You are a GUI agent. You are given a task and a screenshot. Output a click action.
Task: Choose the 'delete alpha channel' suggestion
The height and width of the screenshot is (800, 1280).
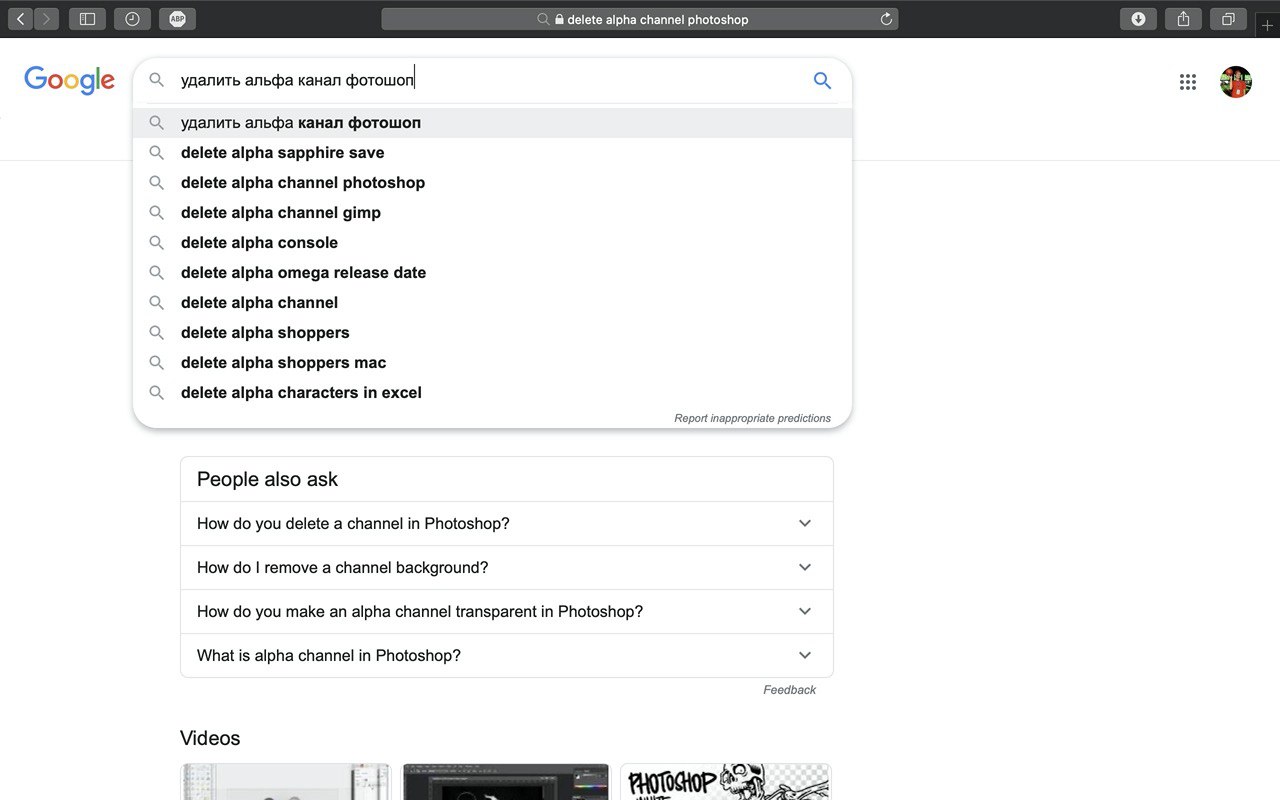[492, 303]
